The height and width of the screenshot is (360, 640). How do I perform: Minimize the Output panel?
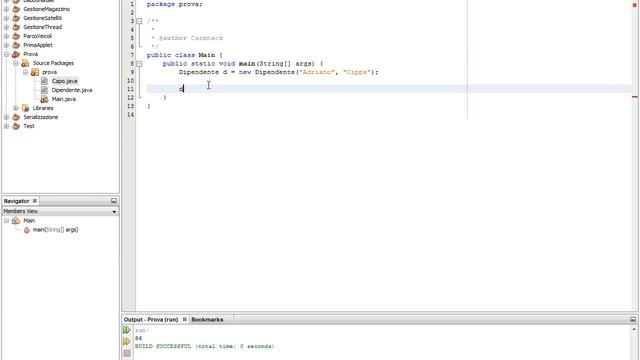click(633, 319)
